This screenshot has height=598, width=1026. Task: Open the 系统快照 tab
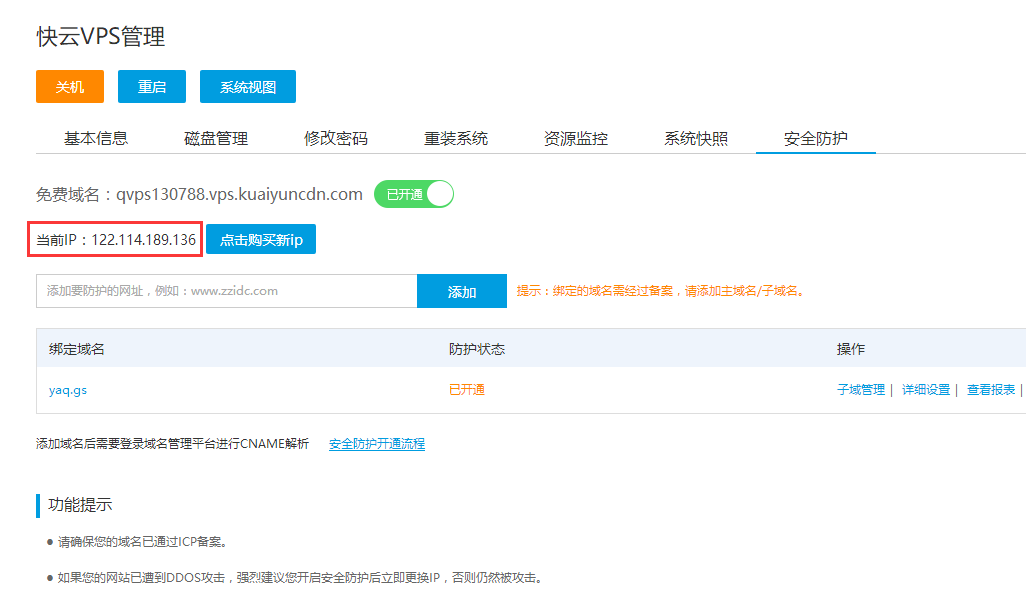[x=696, y=139]
